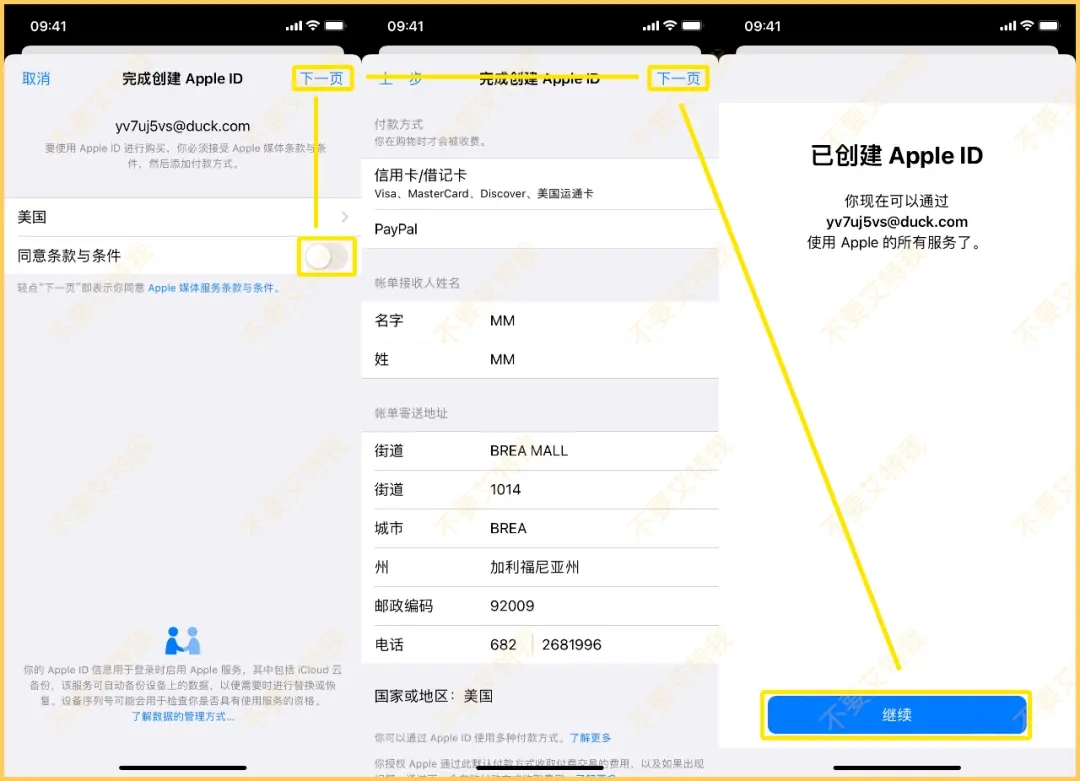Viewport: 1080px width, 781px height.
Task: Tap the 完成创建 Apple ID title on the terms screen
Action: [x=183, y=79]
